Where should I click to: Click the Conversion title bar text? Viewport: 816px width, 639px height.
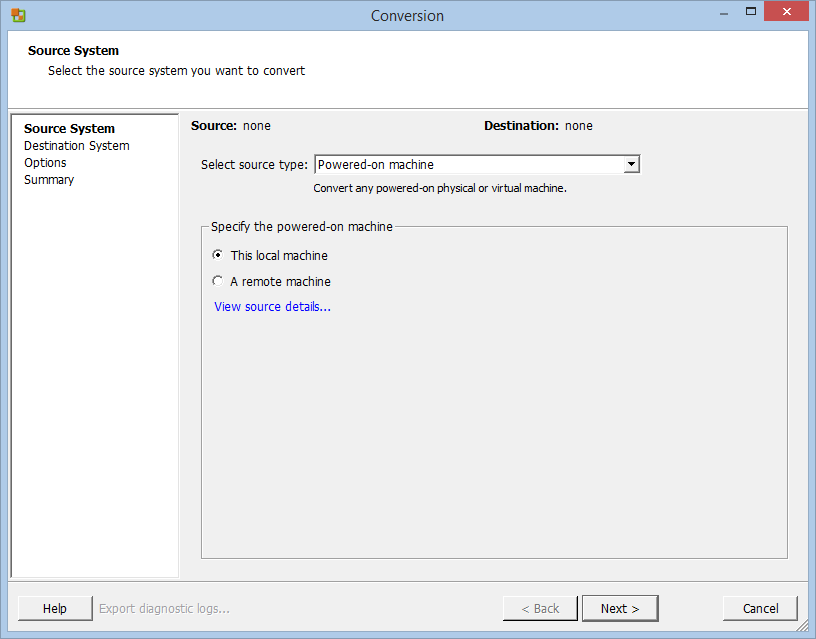(407, 16)
